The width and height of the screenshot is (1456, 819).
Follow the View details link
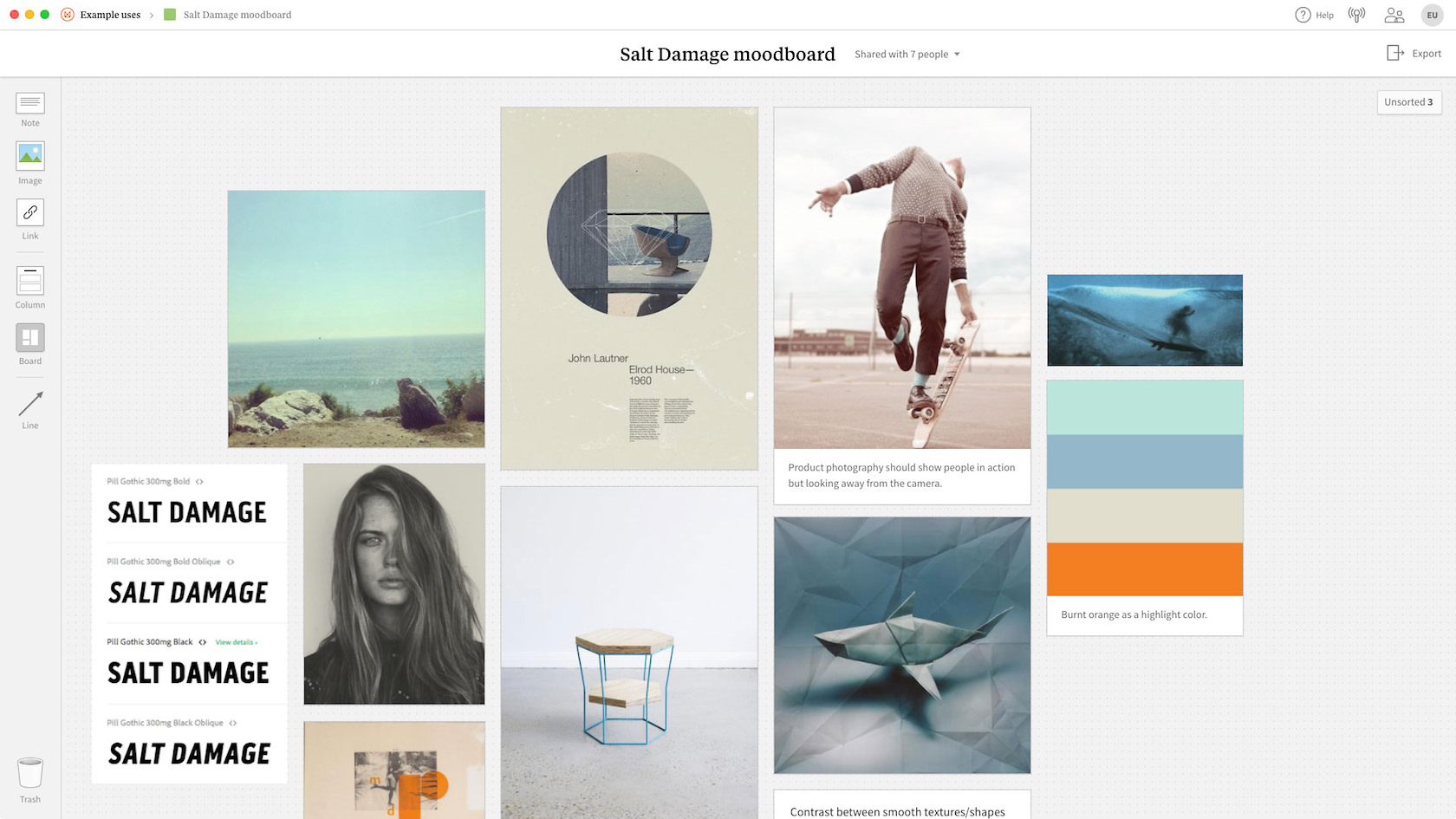[x=236, y=642]
